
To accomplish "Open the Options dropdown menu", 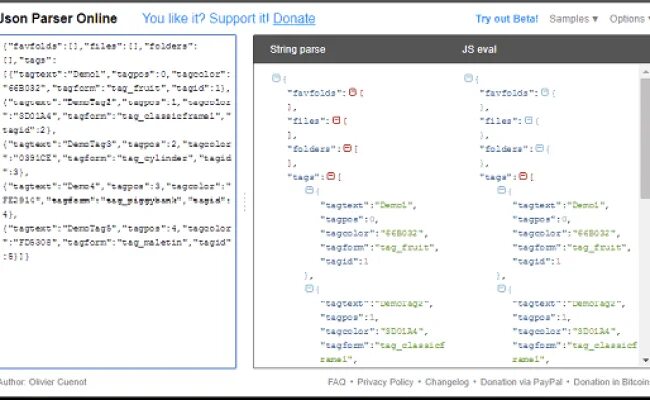I will click(x=628, y=18).
